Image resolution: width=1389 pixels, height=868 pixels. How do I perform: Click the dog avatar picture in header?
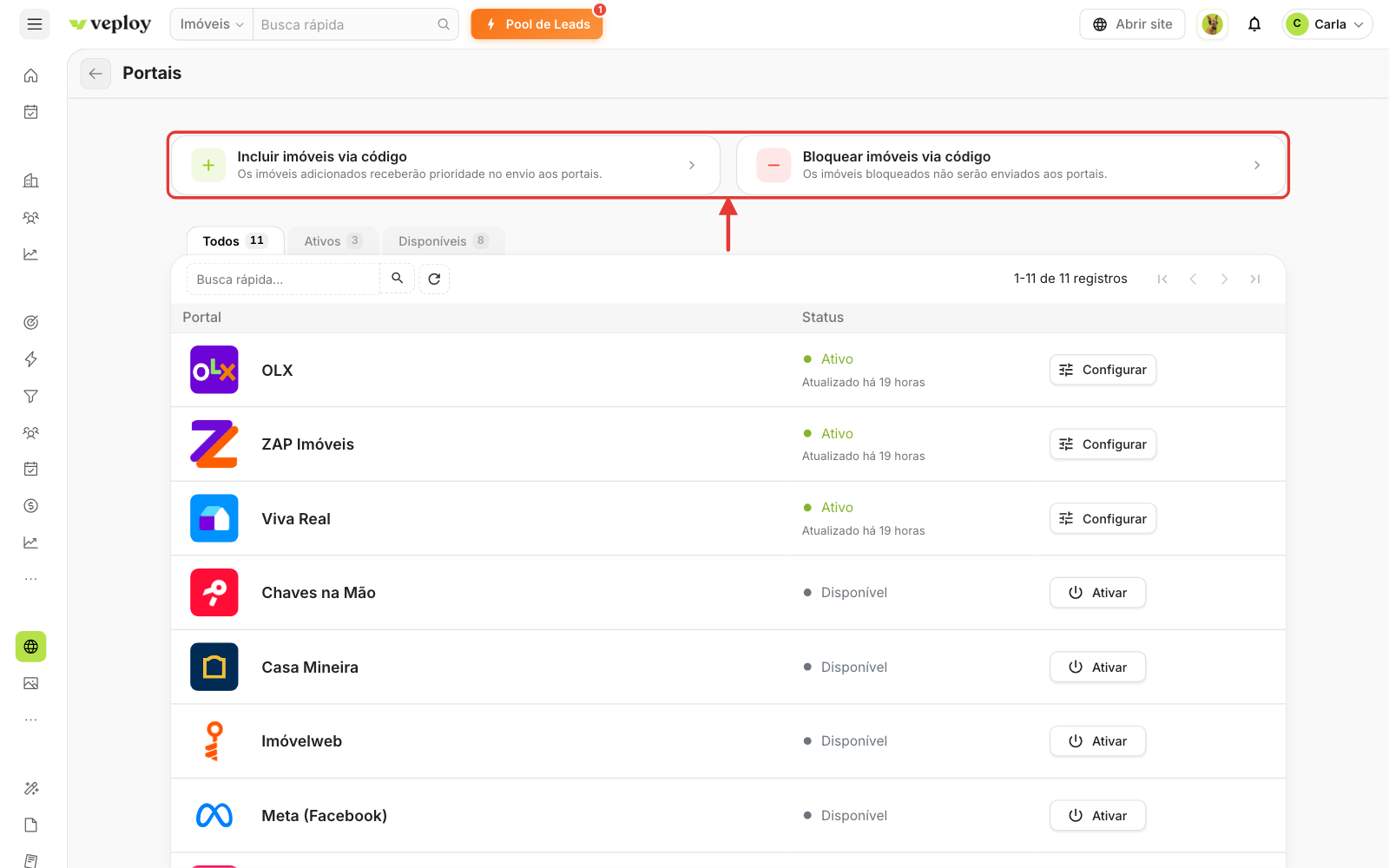[x=1213, y=24]
